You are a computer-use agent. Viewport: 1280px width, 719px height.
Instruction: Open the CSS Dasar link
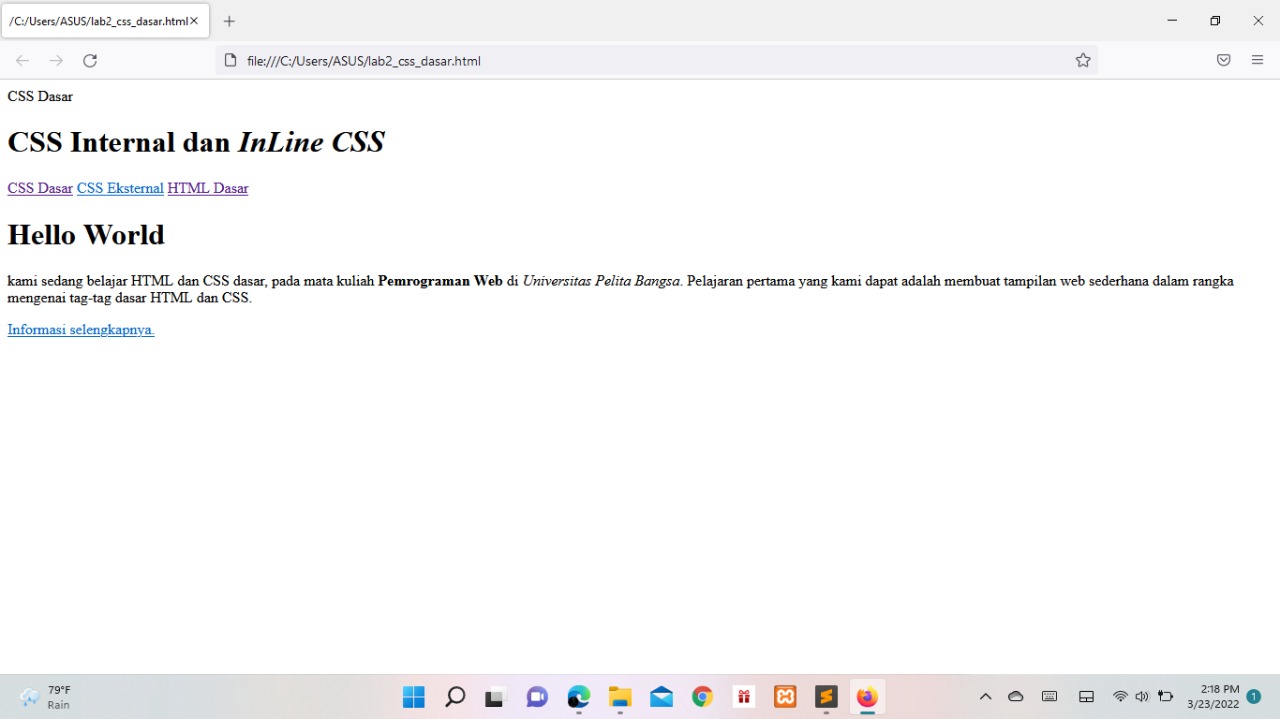40,188
